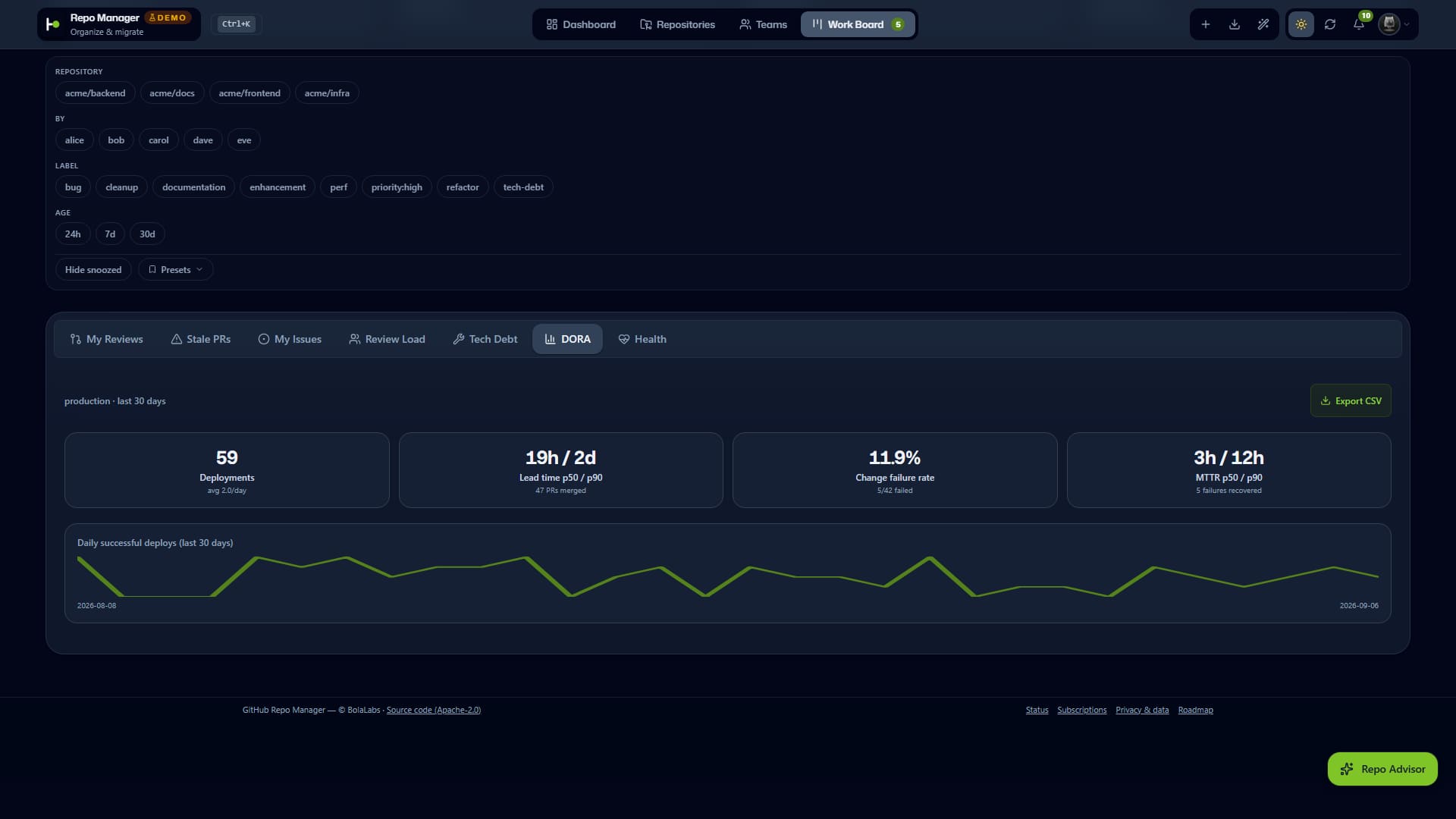Click the plus icon in top toolbar
Viewport: 1456px width, 819px height.
click(x=1205, y=24)
